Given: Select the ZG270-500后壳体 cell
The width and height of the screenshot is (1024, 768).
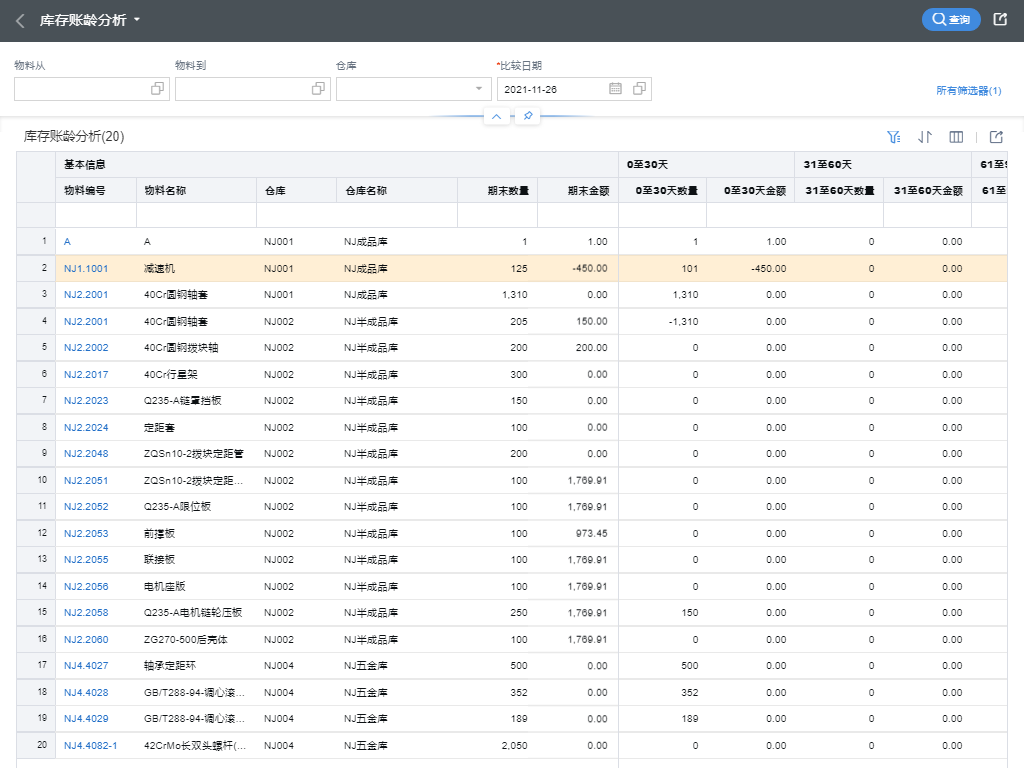Looking at the screenshot, I should pyautogui.click(x=196, y=639).
